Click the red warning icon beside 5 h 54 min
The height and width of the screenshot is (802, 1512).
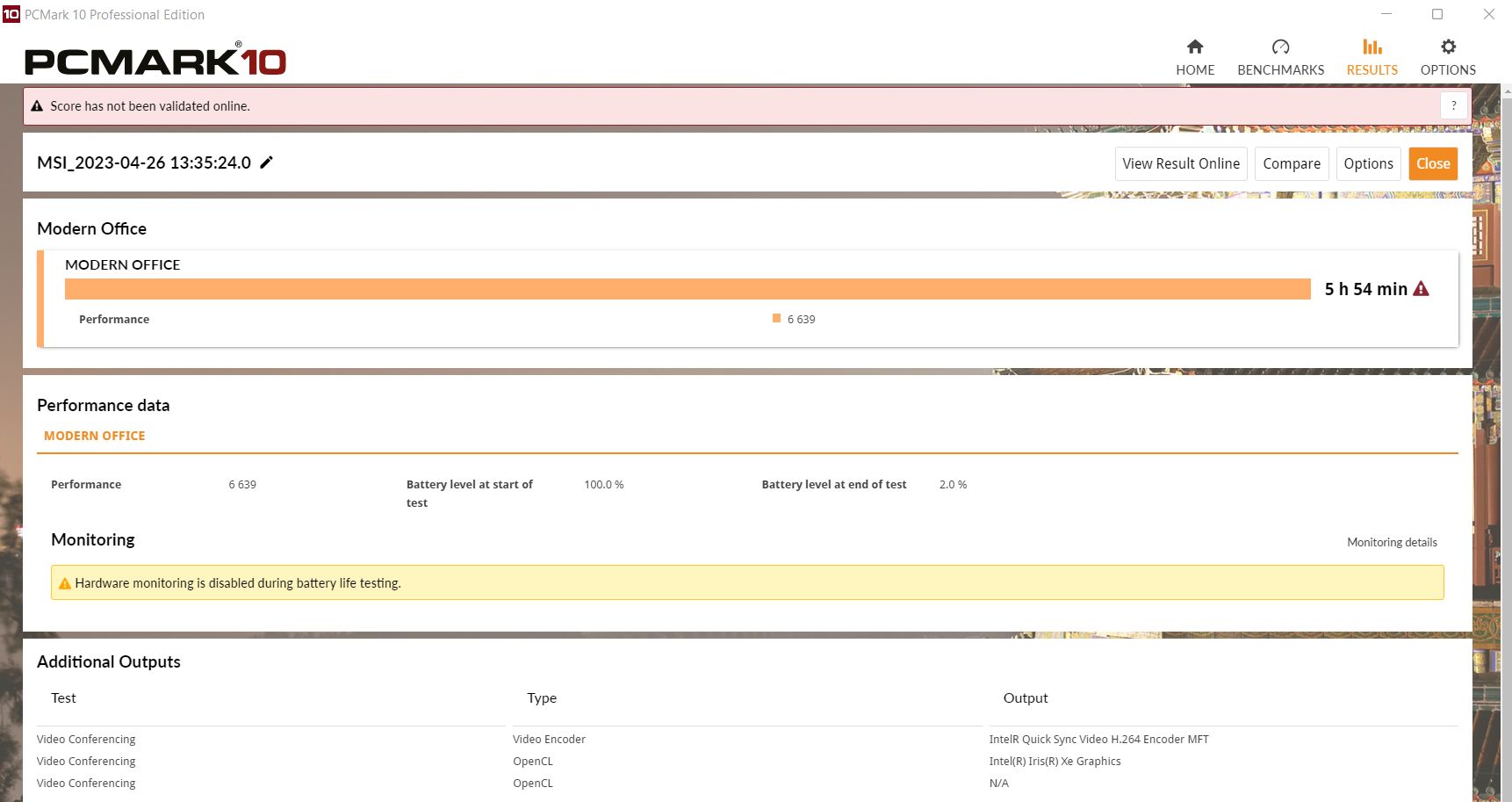(x=1422, y=289)
